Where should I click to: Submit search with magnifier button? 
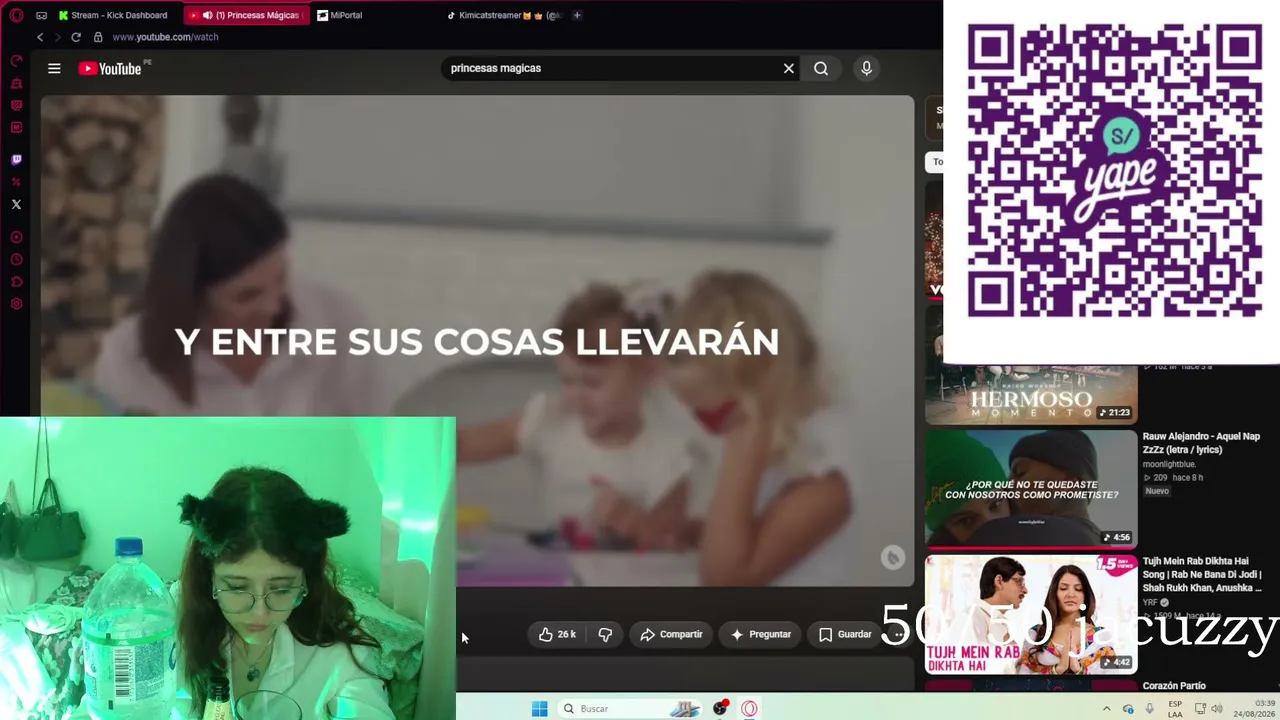pyautogui.click(x=821, y=68)
